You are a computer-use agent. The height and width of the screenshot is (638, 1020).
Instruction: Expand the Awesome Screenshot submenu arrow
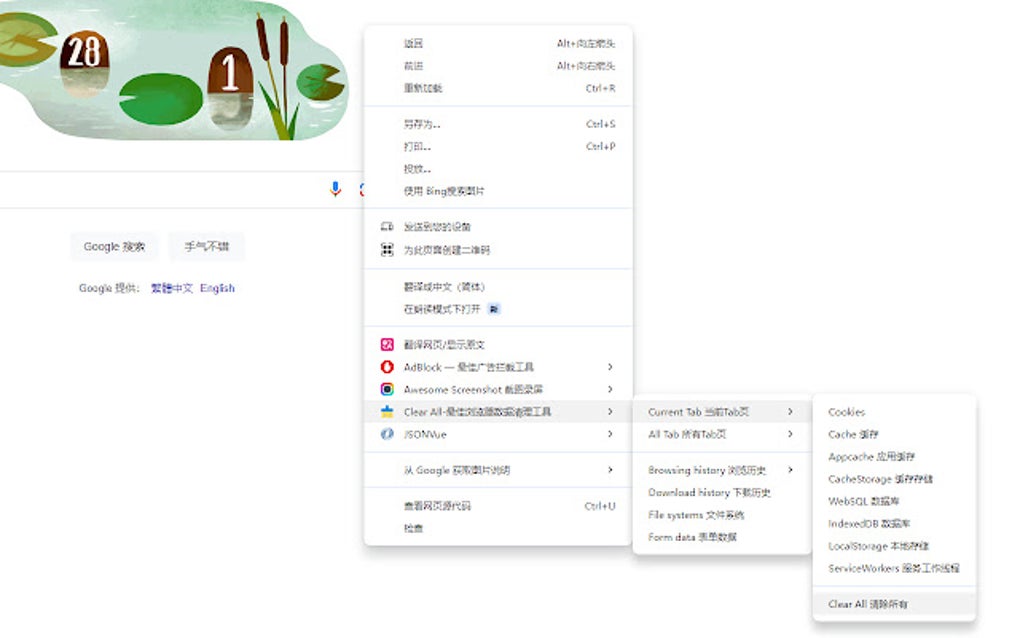610,389
